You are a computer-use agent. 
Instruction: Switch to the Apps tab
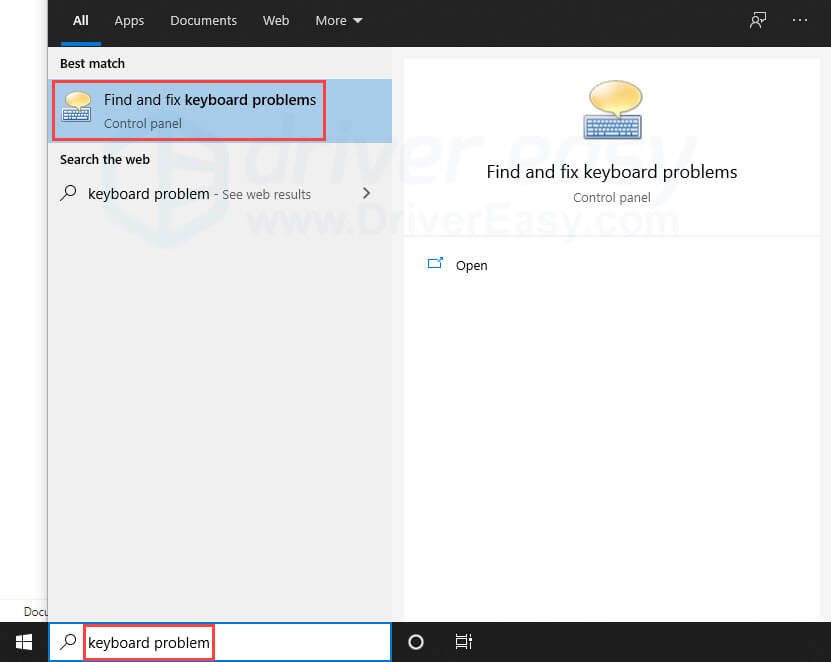pyautogui.click(x=129, y=20)
